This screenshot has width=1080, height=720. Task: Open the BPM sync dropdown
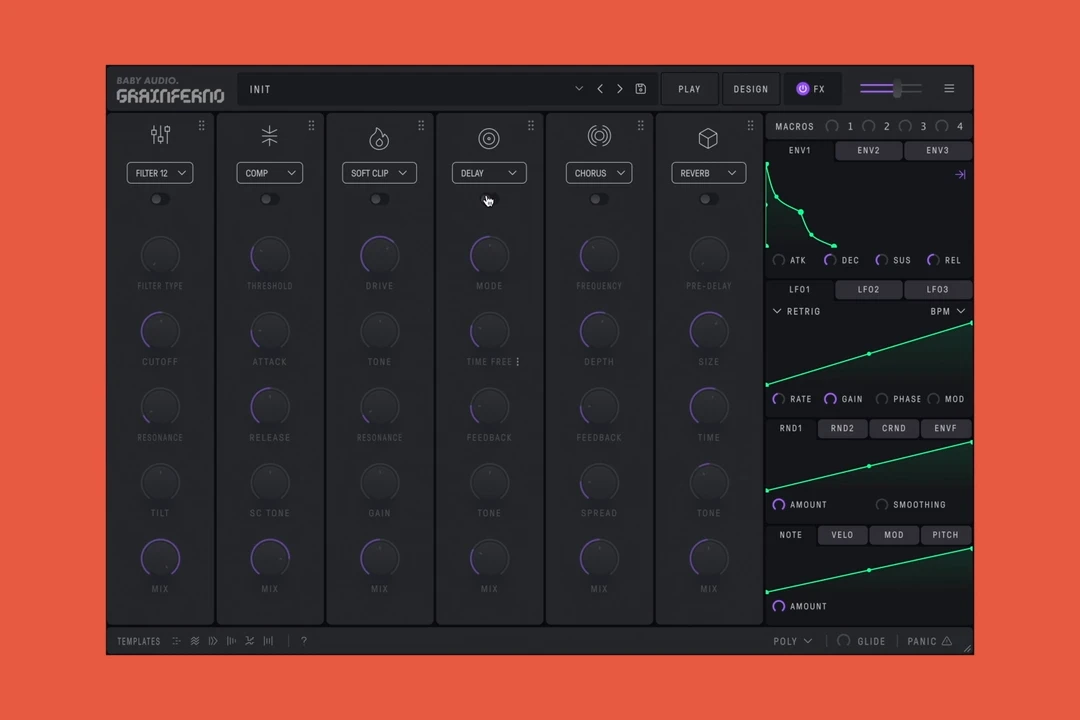point(948,311)
